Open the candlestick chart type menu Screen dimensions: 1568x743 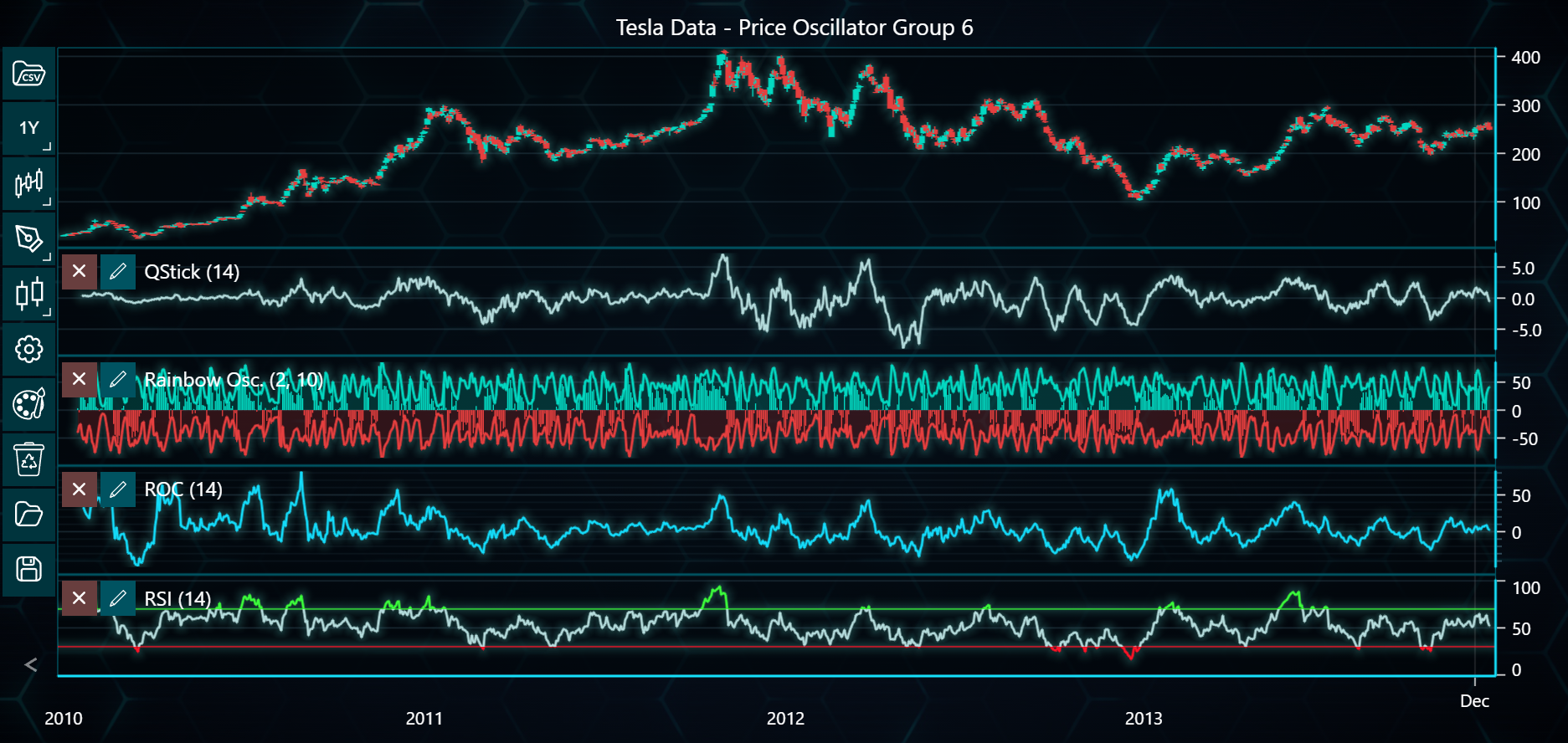pos(29,183)
